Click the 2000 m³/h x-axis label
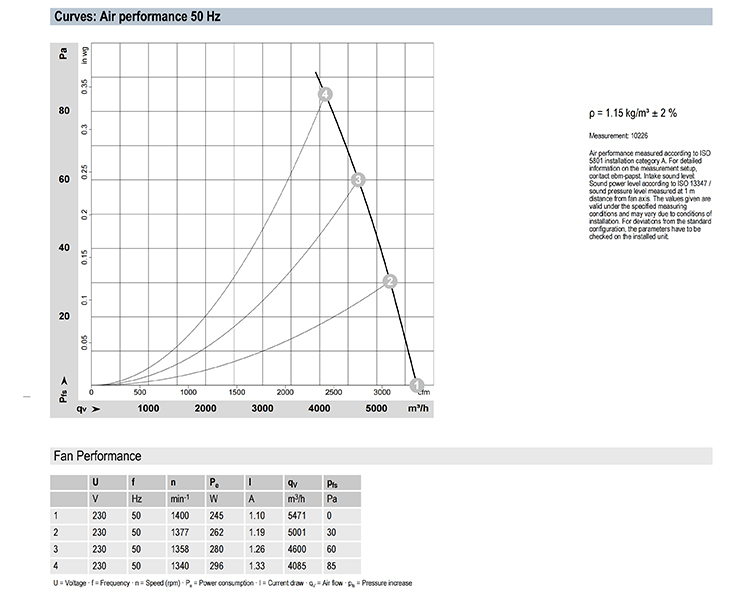The image size is (750, 608). pos(205,409)
